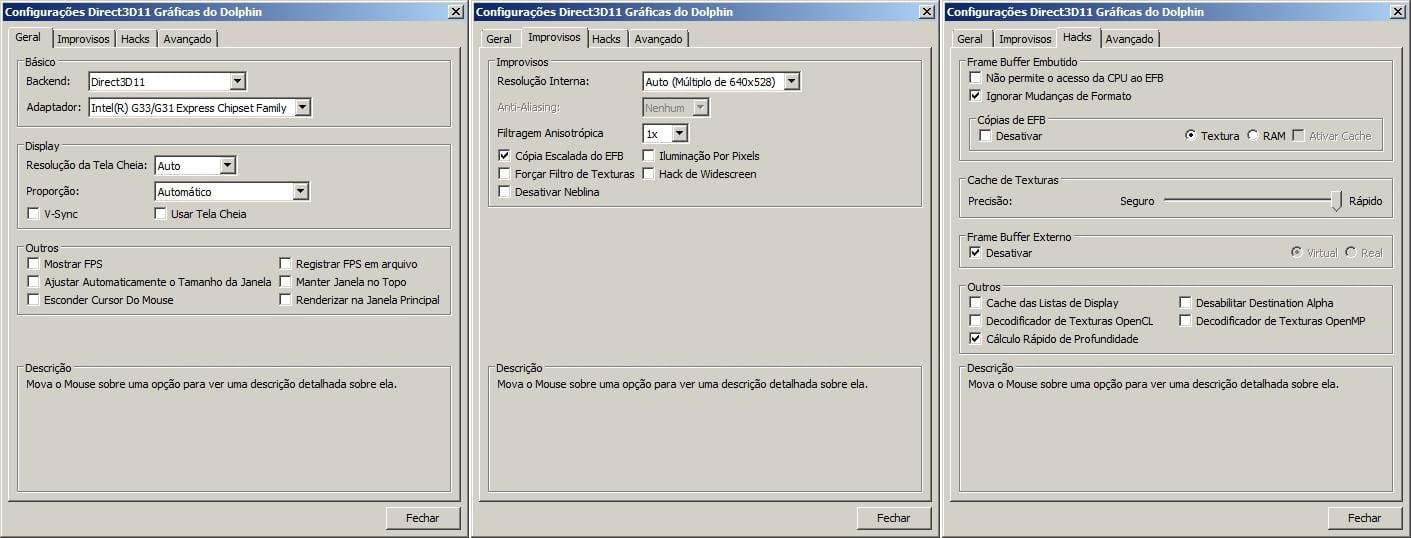Viewport: 1411px width, 538px height.
Task: Check Desabilitar Destination Alpha
Action: (1186, 303)
